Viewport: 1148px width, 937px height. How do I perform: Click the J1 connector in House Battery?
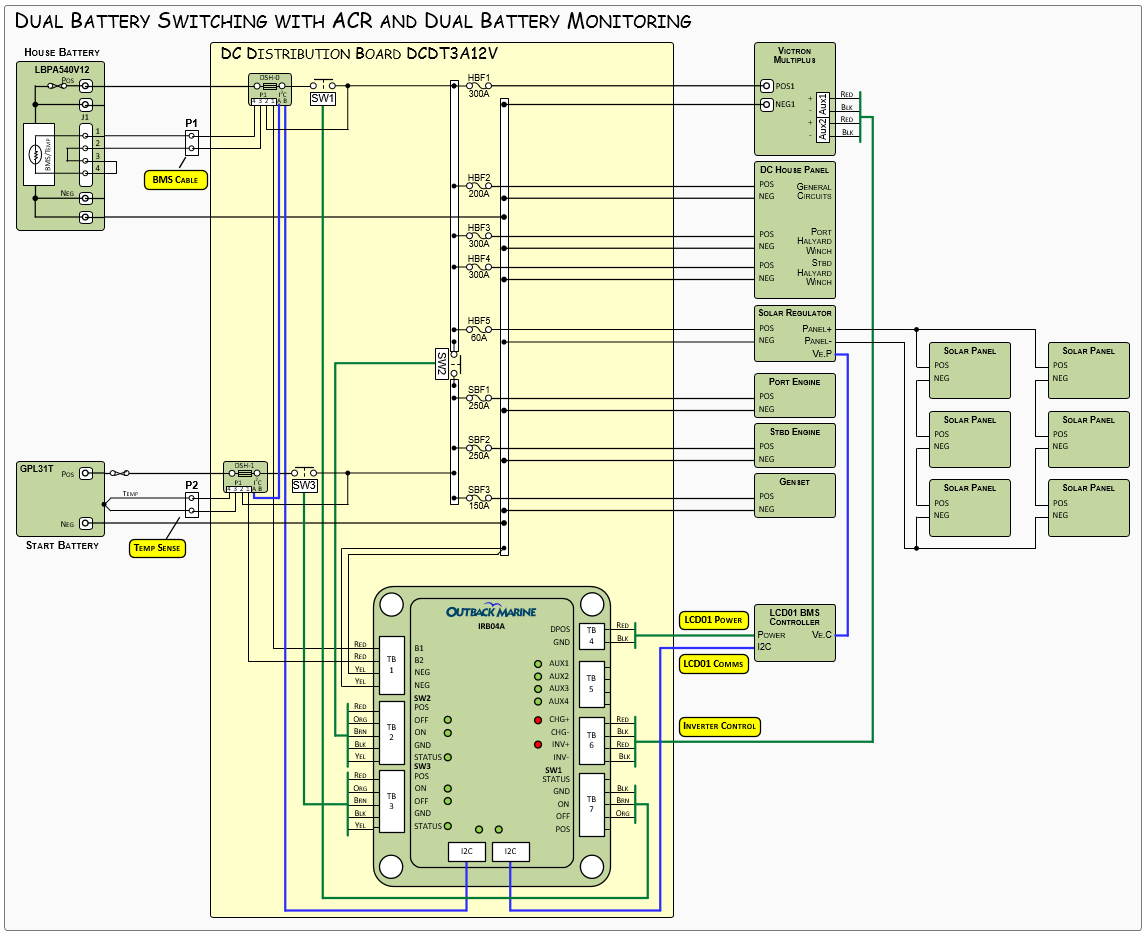[86, 154]
